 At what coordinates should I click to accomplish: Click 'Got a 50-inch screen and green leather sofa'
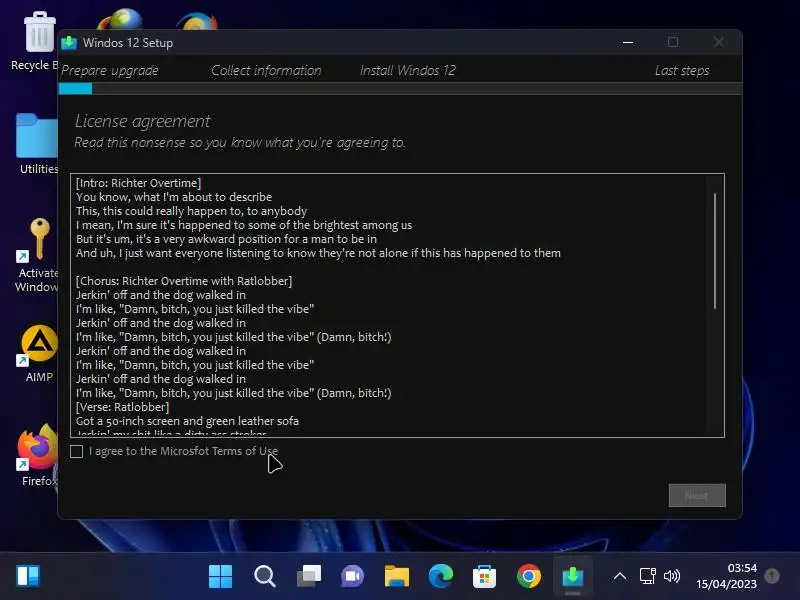(x=187, y=421)
